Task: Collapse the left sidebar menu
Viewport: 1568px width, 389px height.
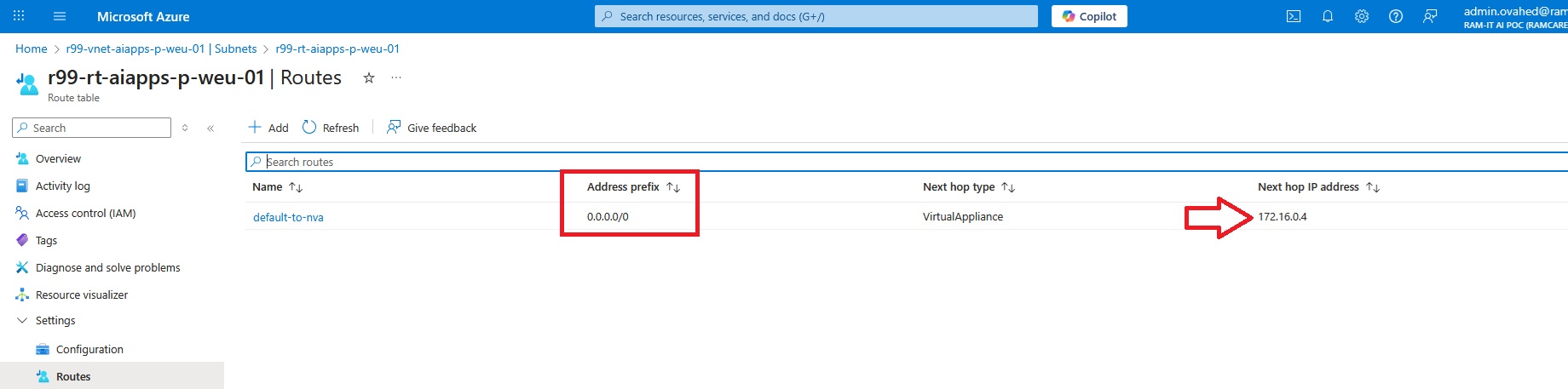Action: (210, 128)
